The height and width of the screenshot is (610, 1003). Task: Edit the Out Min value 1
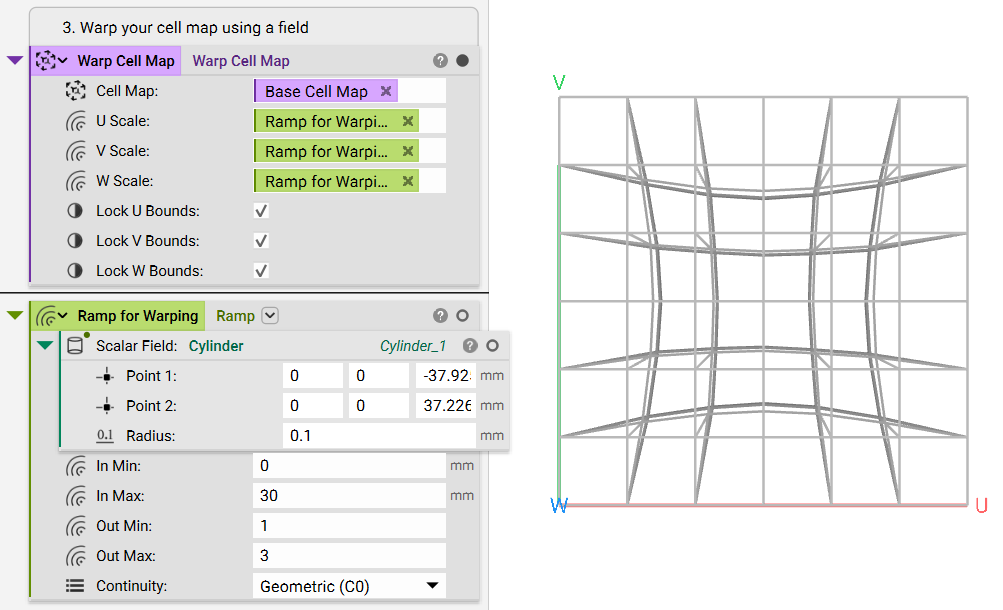click(349, 526)
